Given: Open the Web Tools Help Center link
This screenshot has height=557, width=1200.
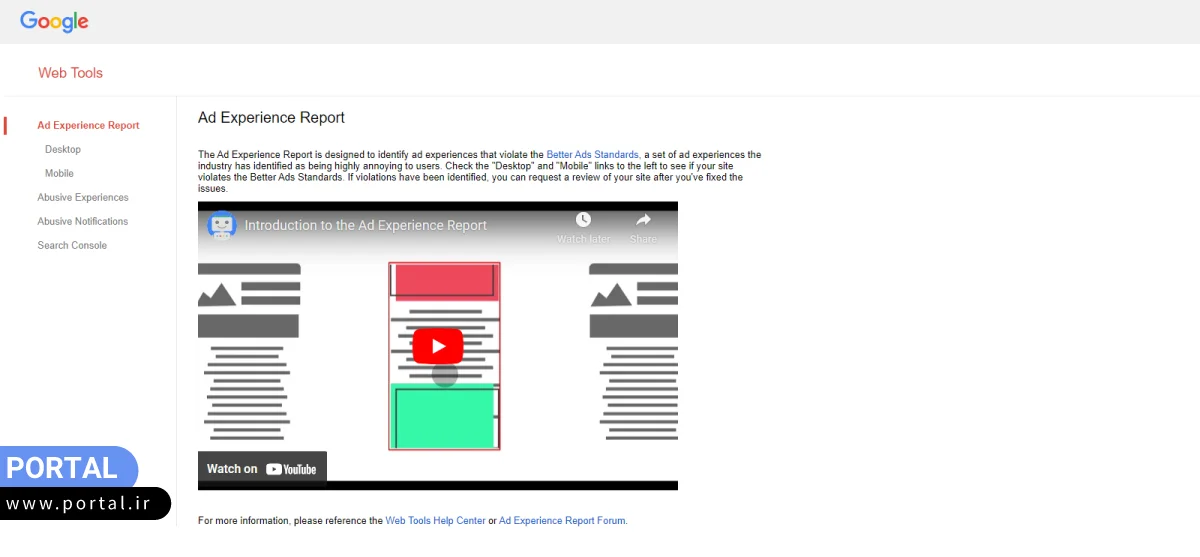Looking at the screenshot, I should [435, 521].
